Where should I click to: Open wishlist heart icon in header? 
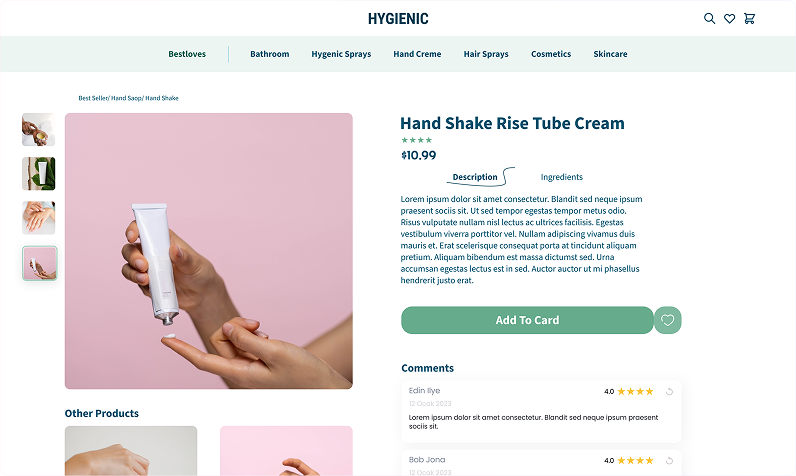click(729, 18)
